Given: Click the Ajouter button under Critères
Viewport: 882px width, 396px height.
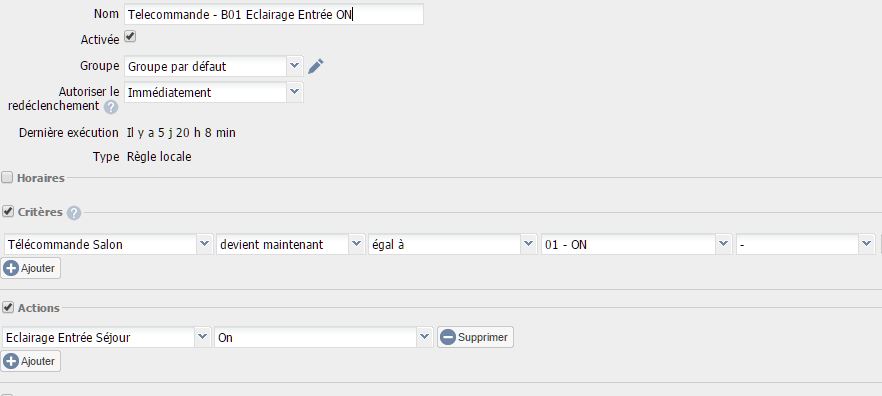Looking at the screenshot, I should [x=31, y=268].
